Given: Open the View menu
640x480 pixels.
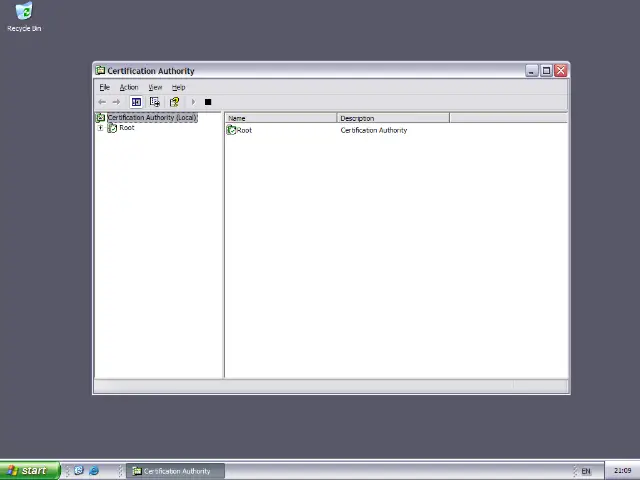Looking at the screenshot, I should click(x=155, y=87).
